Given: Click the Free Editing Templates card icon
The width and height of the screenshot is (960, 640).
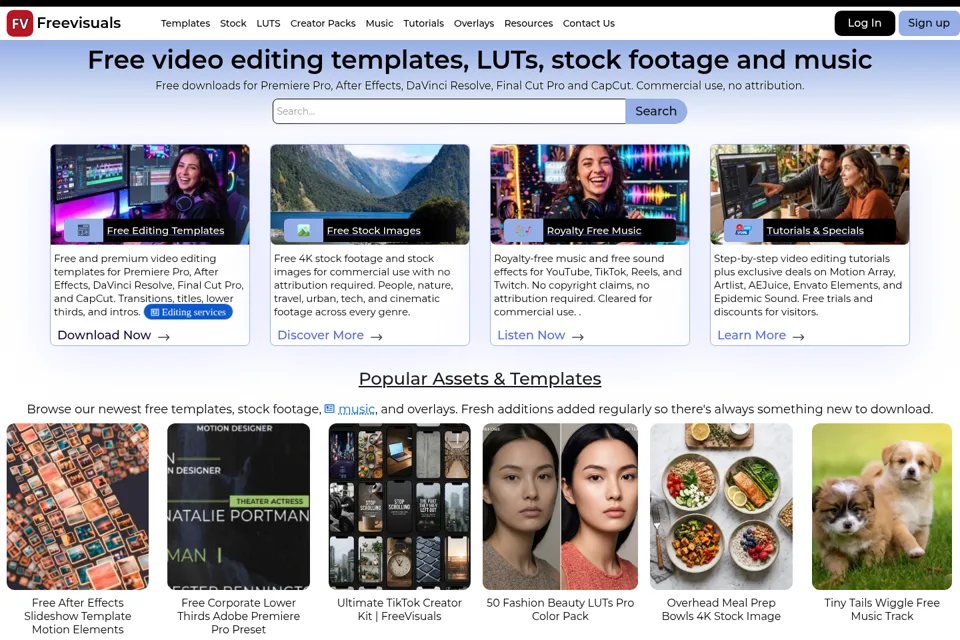Looking at the screenshot, I should 84,230.
